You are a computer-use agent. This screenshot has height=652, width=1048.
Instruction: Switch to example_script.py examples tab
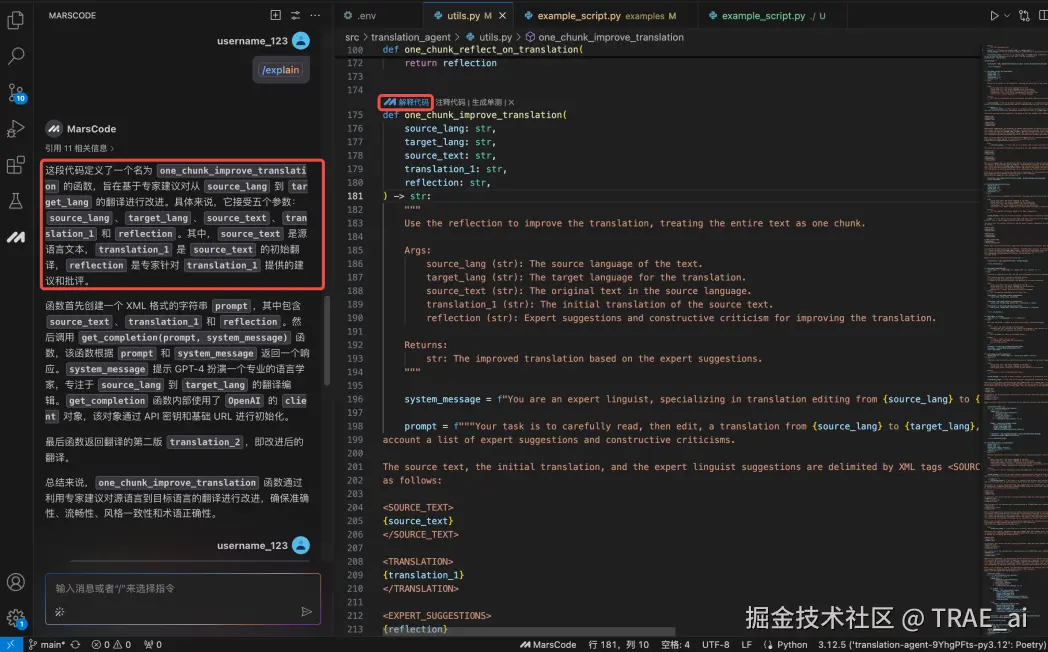coord(600,15)
